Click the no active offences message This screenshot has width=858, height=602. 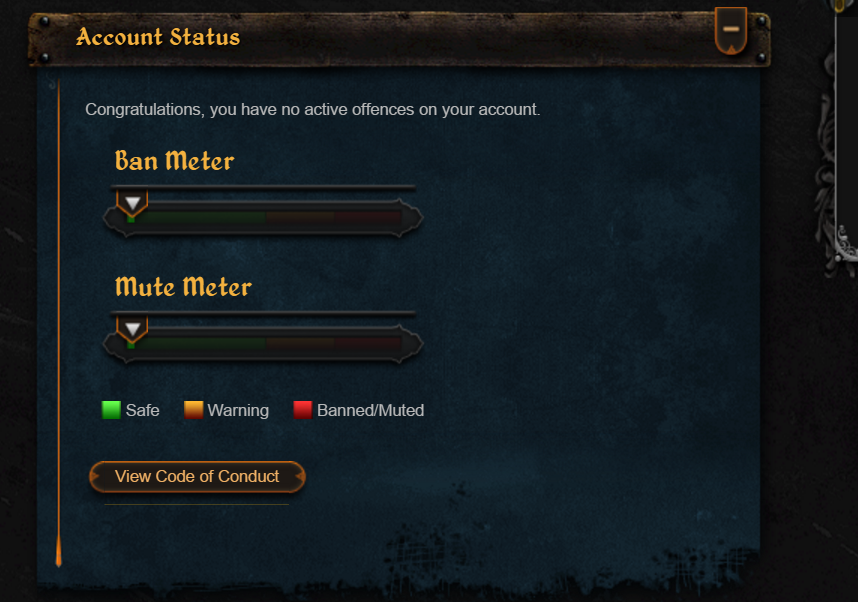point(312,109)
